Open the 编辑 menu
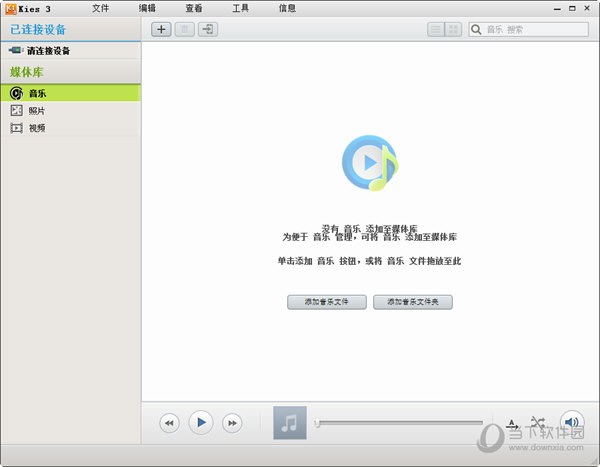 (147, 8)
